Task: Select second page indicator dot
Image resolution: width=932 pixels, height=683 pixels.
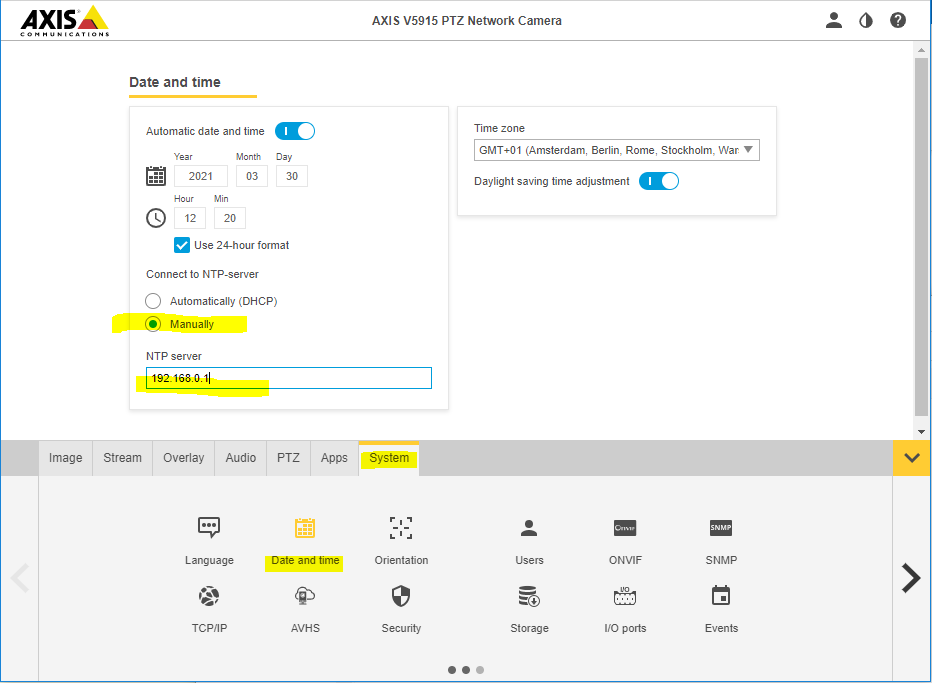Action: pyautogui.click(x=466, y=670)
